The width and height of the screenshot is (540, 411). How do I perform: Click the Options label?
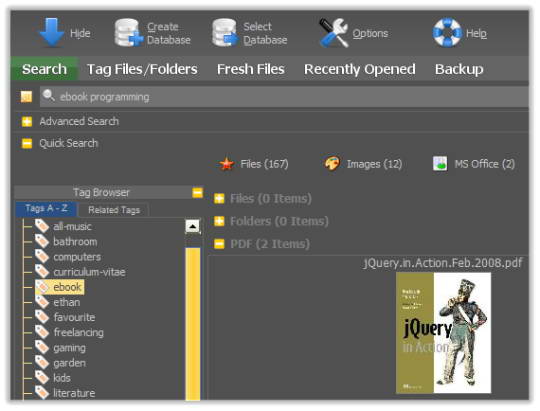(x=370, y=33)
